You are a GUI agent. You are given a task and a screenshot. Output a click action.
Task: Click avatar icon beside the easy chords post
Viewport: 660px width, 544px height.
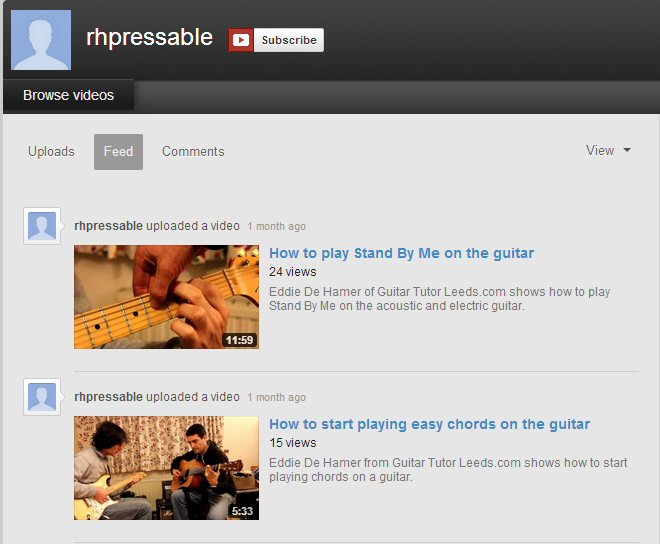coord(42,397)
